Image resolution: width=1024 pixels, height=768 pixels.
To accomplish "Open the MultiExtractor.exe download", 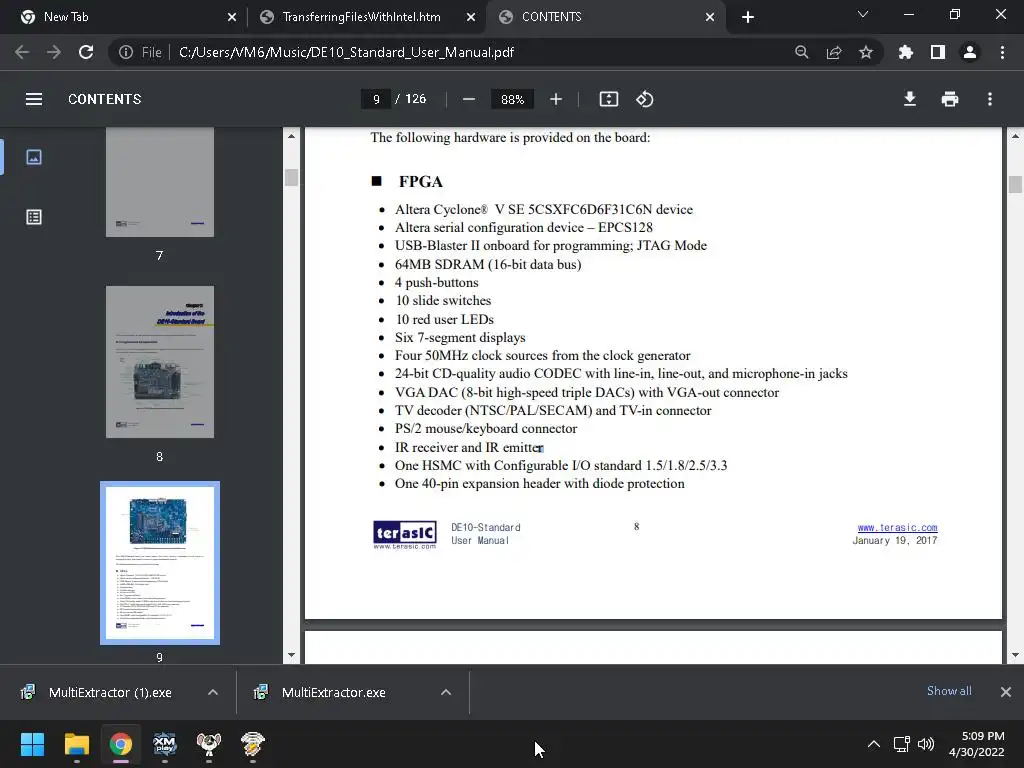I will point(333,692).
